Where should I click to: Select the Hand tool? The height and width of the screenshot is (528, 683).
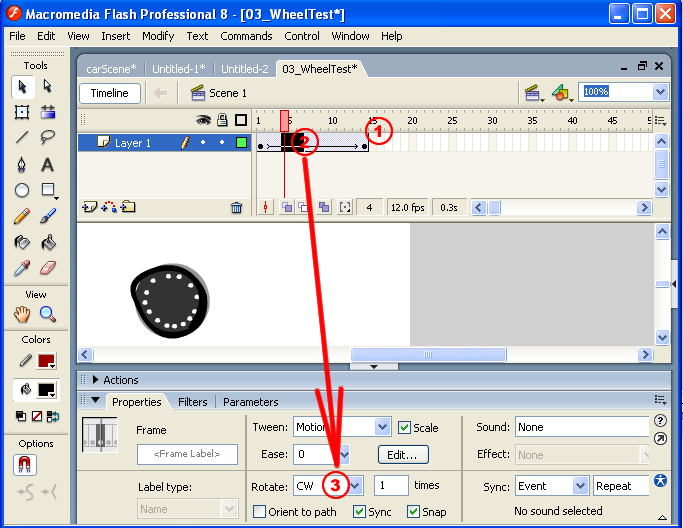[x=22, y=314]
